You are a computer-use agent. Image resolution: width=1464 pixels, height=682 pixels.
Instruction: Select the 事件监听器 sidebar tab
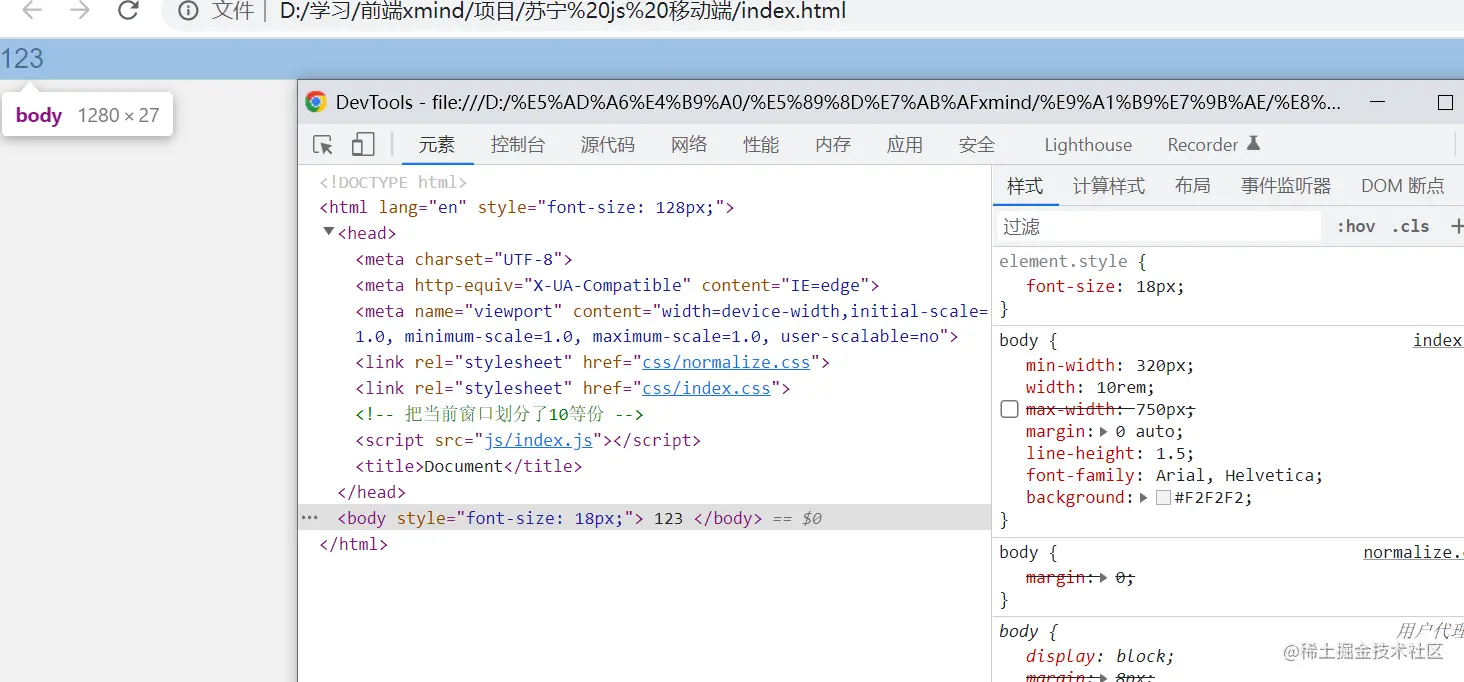pyautogui.click(x=1286, y=186)
